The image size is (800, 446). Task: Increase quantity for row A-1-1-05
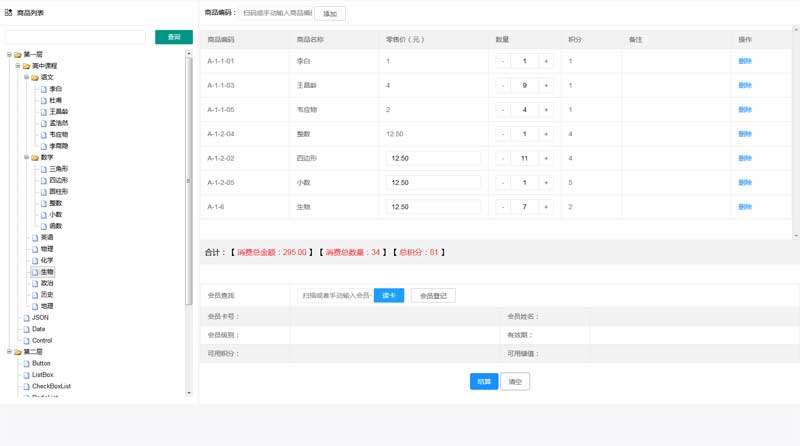(546, 110)
